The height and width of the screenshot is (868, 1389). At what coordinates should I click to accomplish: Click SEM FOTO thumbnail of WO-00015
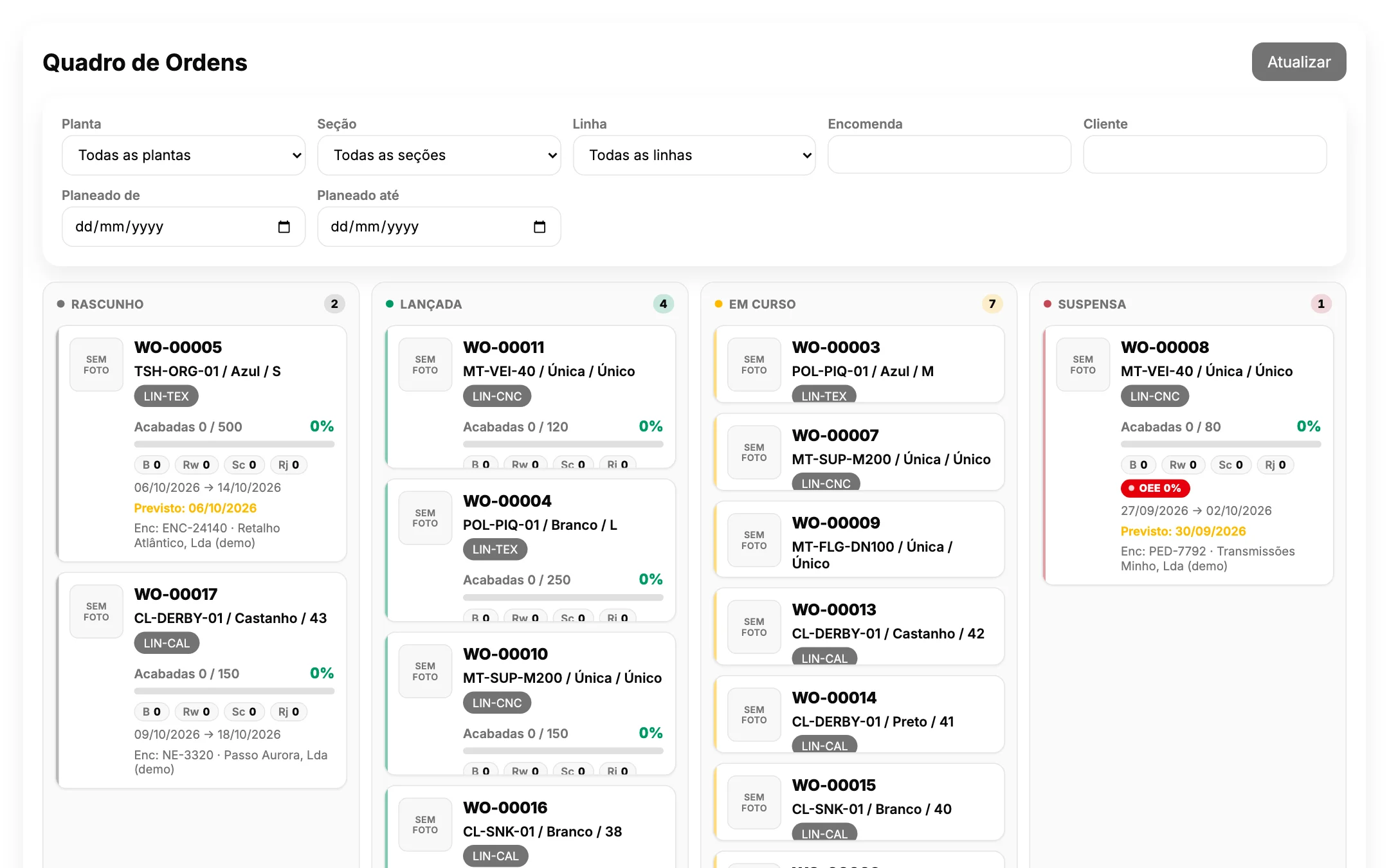tap(754, 802)
